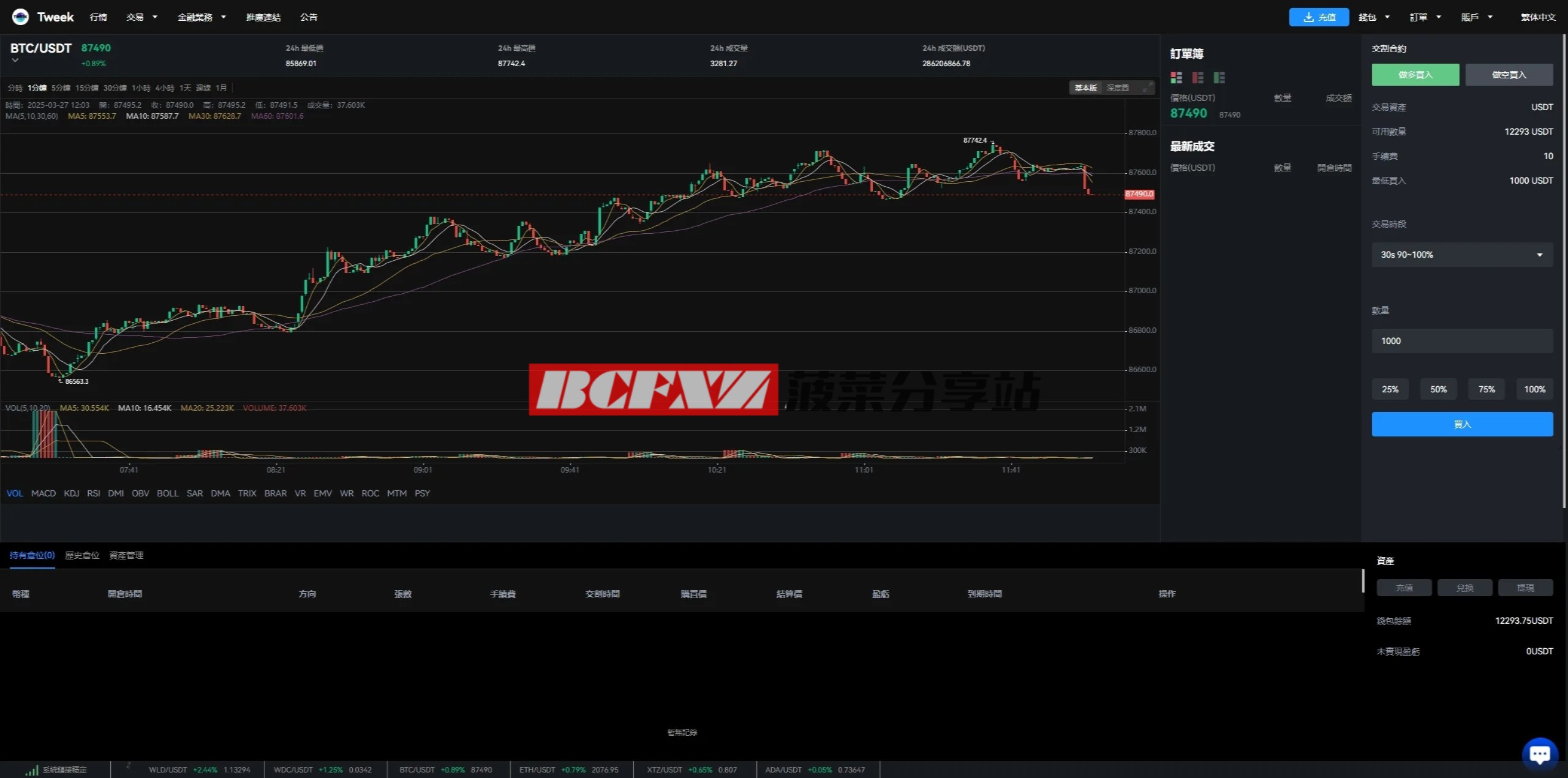Expand the BTC/USDT pair selector chevron
The height and width of the screenshot is (778, 1568).
[x=15, y=61]
